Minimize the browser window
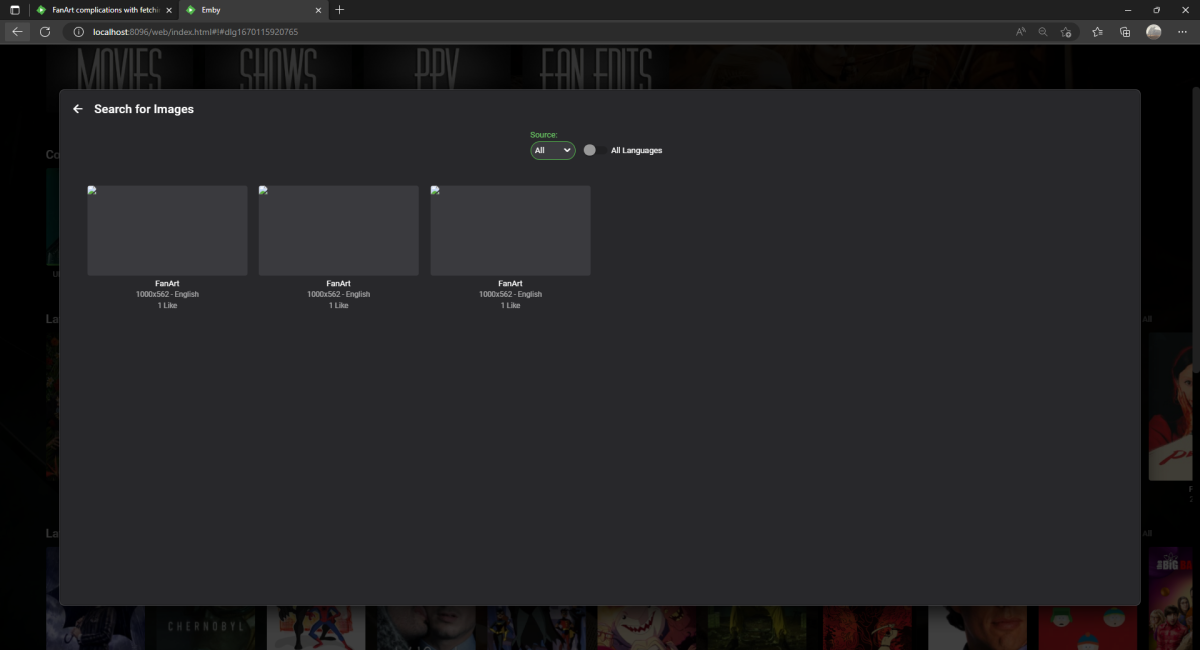The height and width of the screenshot is (650, 1200). click(1128, 10)
